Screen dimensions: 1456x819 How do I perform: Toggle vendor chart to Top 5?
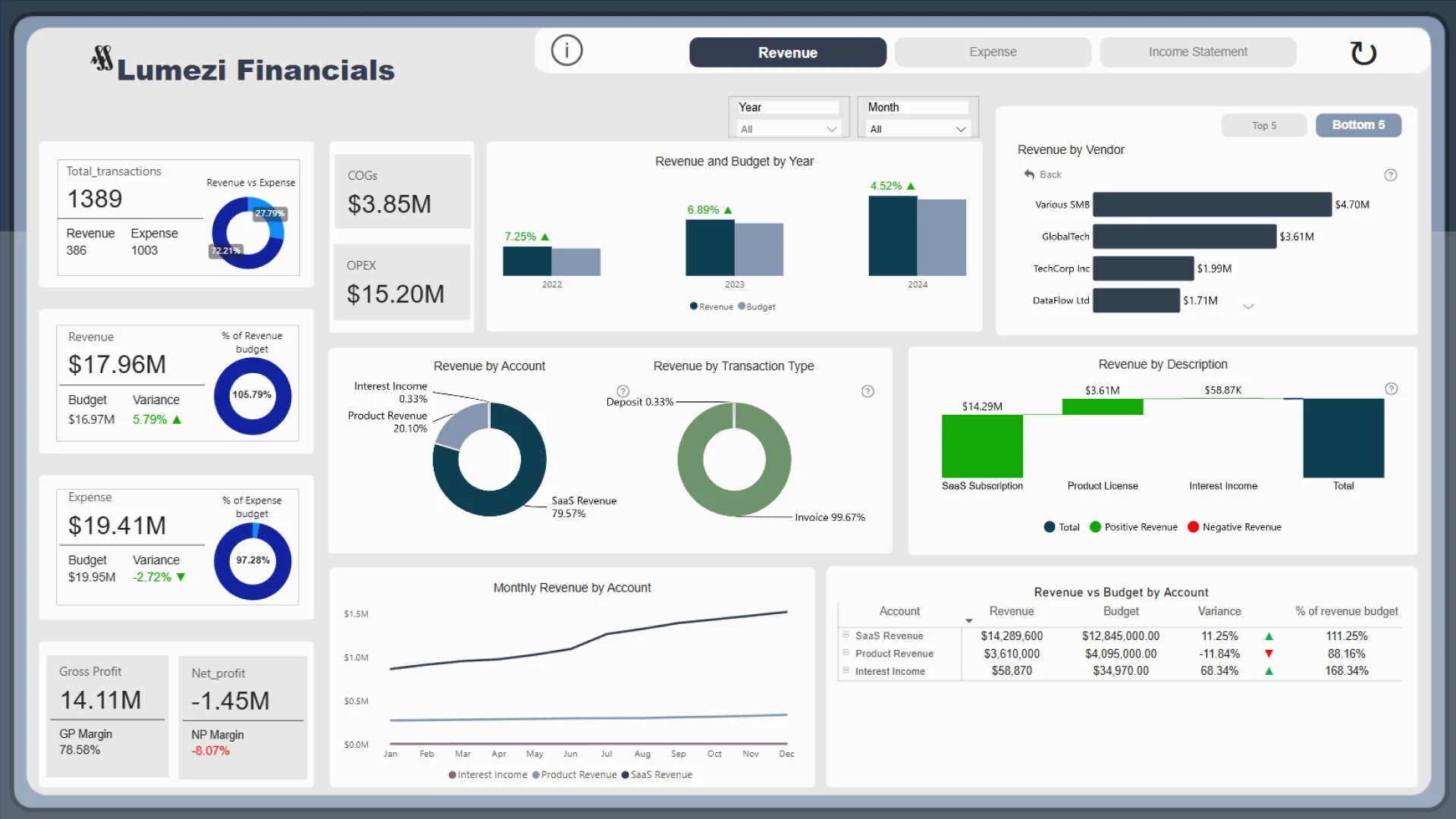coord(1263,125)
